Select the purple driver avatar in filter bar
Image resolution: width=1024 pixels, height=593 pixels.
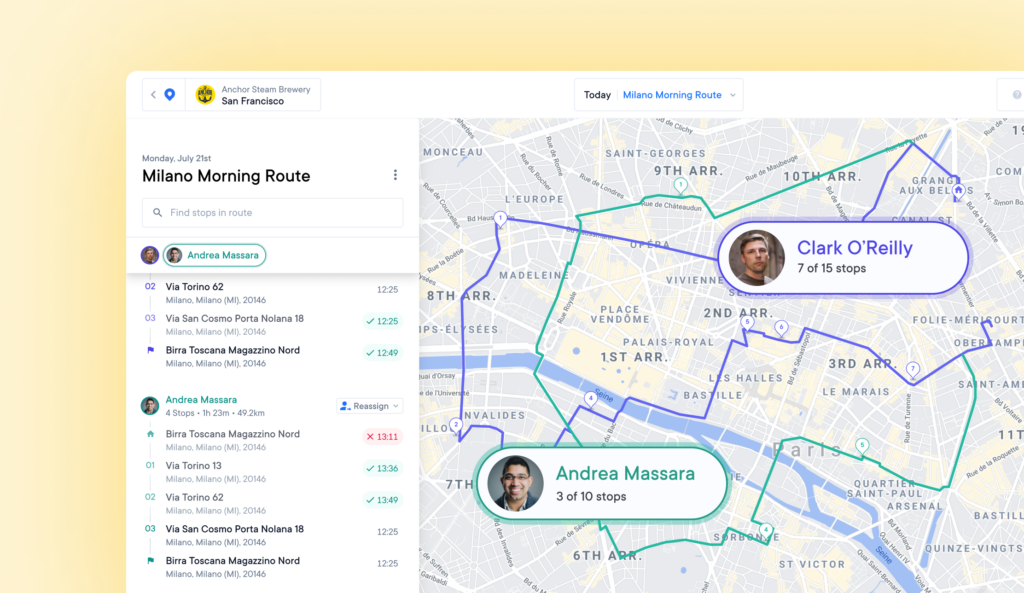click(148, 255)
